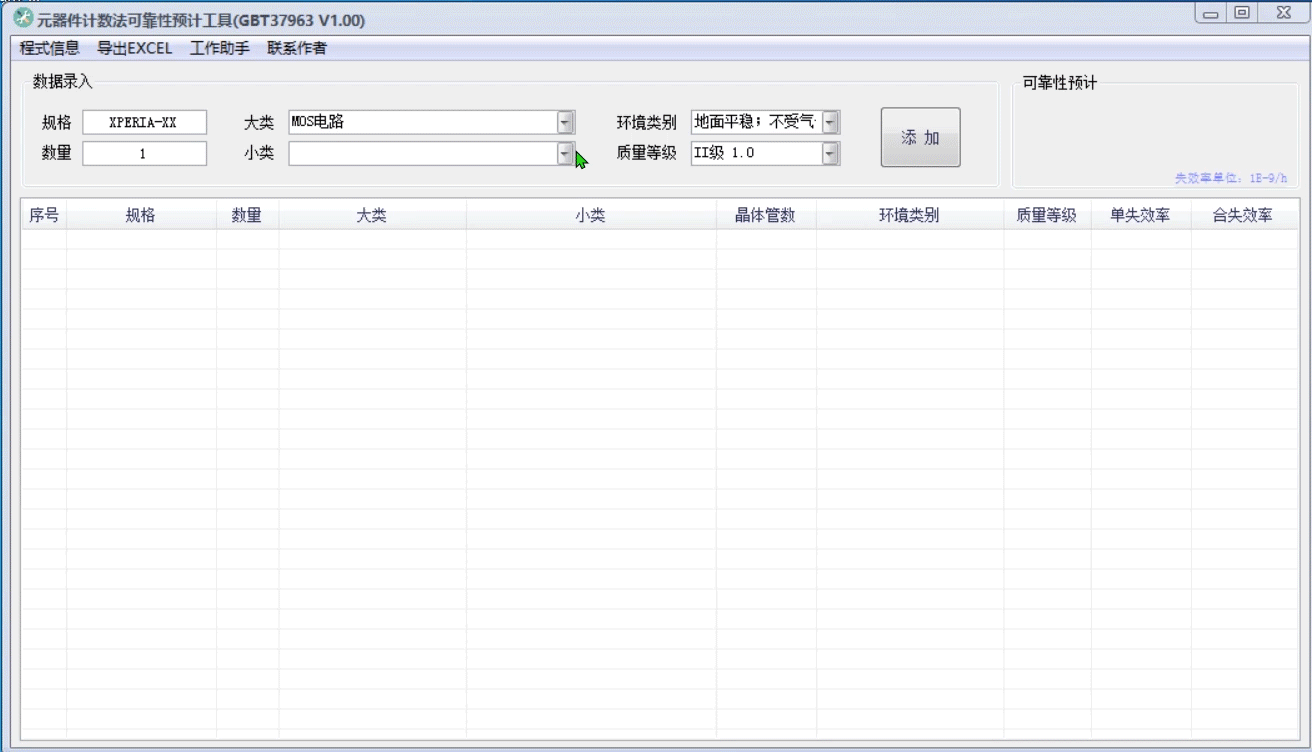The image size is (1312, 752).
Task: Select the 质量等级 table column header
Action: tap(1046, 216)
